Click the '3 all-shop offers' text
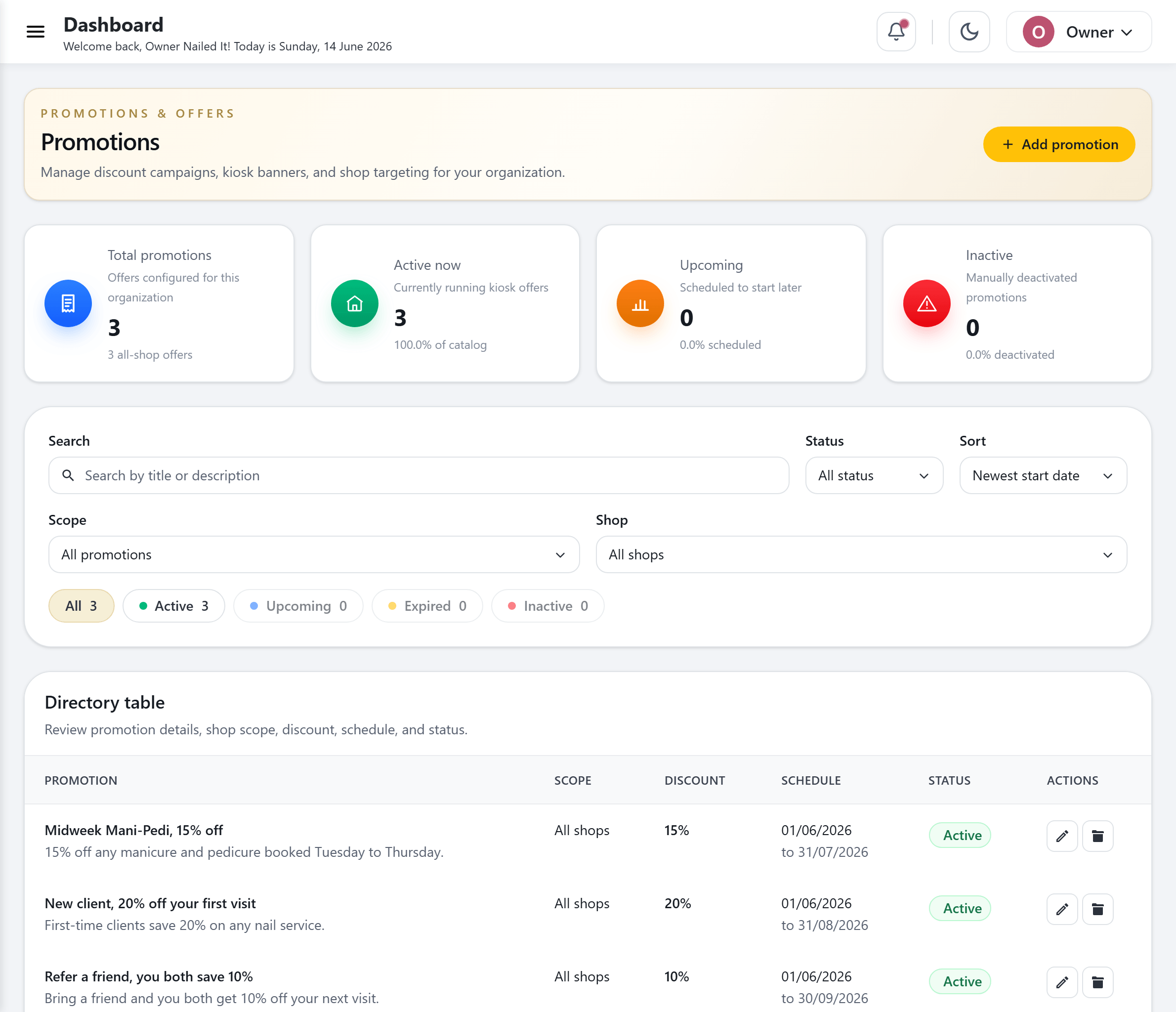This screenshot has width=1176, height=1012. [x=150, y=354]
